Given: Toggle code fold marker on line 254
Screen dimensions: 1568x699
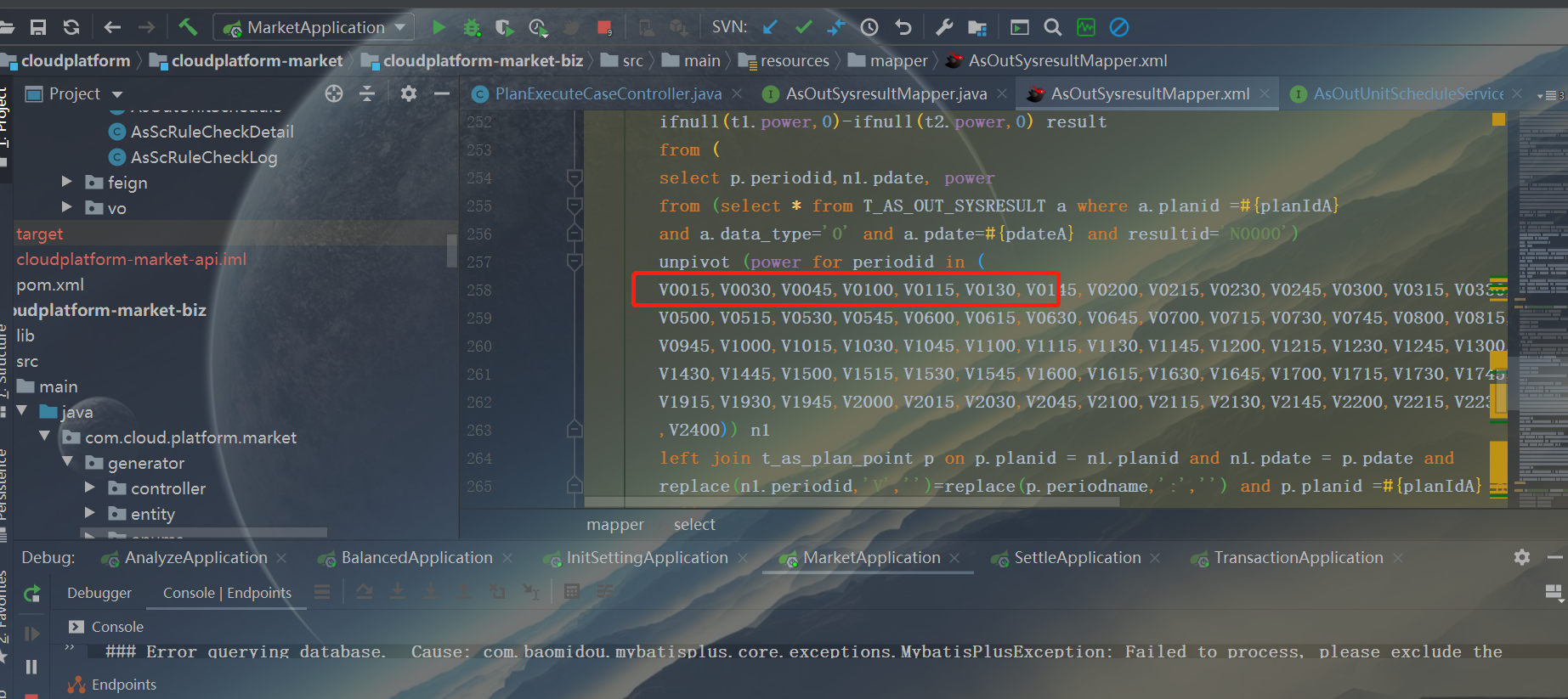Looking at the screenshot, I should (x=575, y=178).
